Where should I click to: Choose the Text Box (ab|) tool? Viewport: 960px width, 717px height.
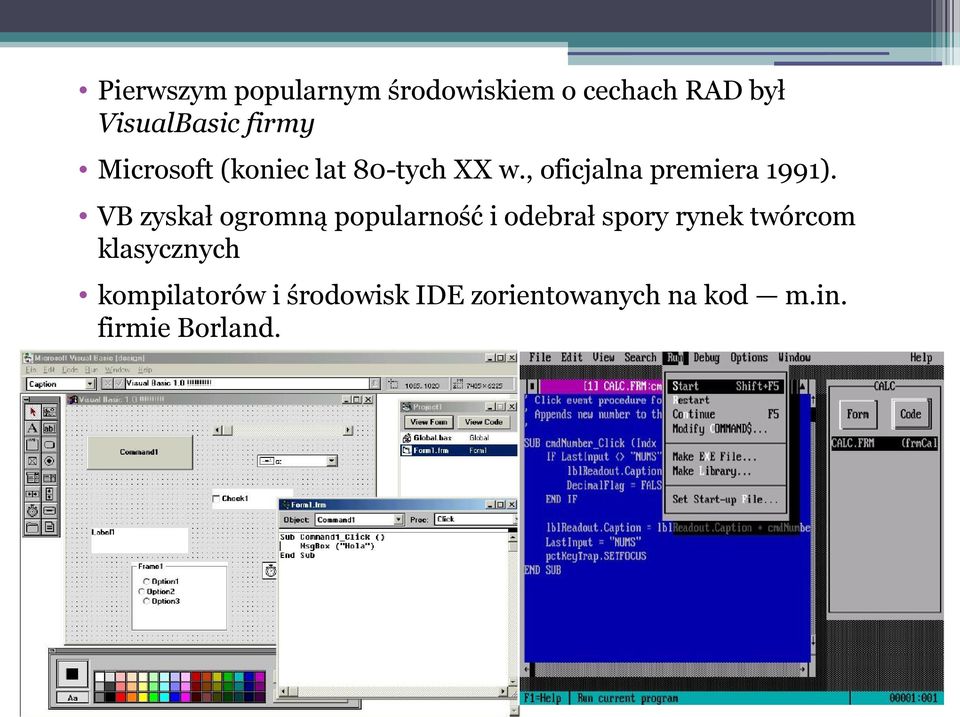(49, 428)
